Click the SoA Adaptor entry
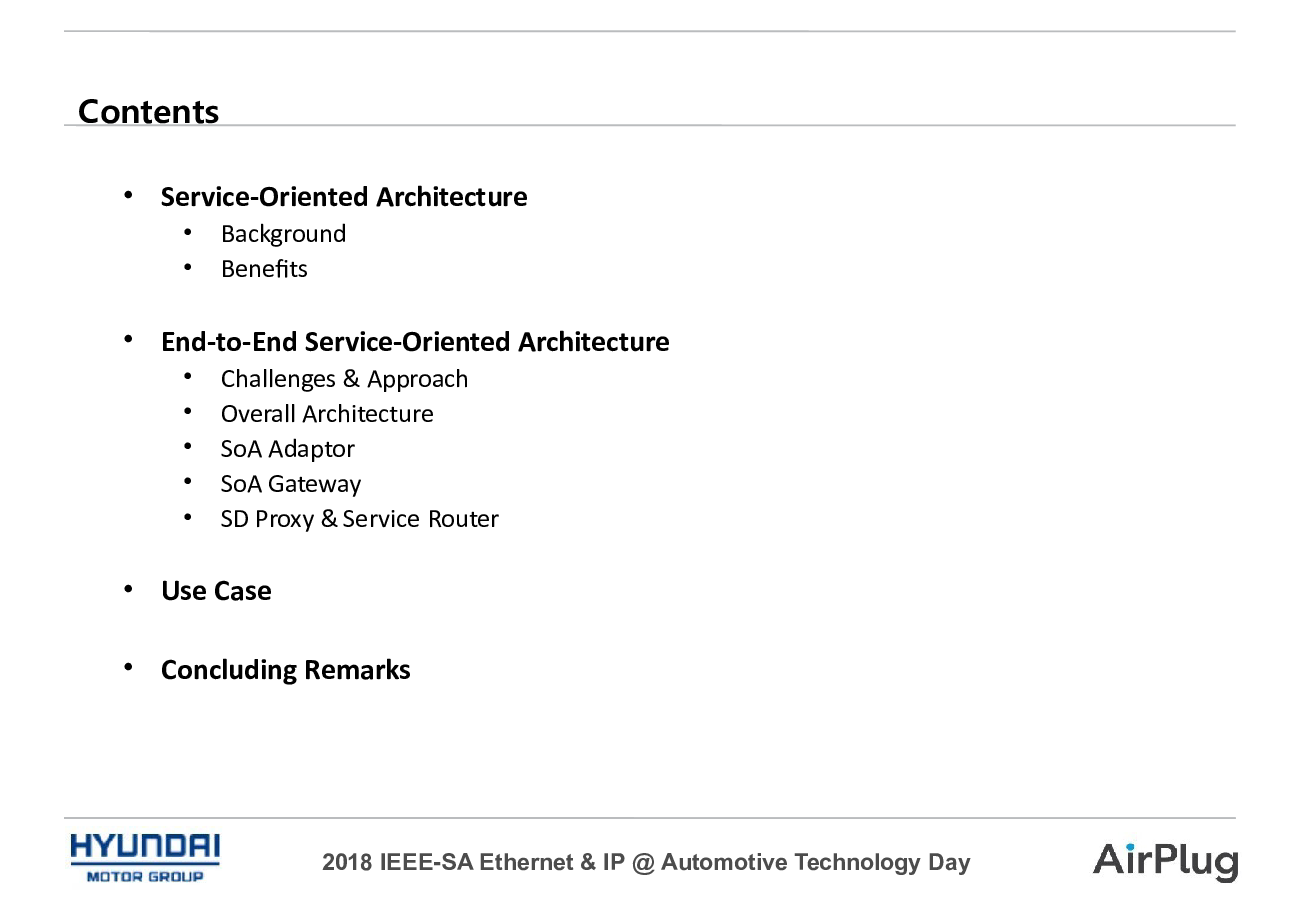The image size is (1300, 900). pyautogui.click(x=287, y=449)
